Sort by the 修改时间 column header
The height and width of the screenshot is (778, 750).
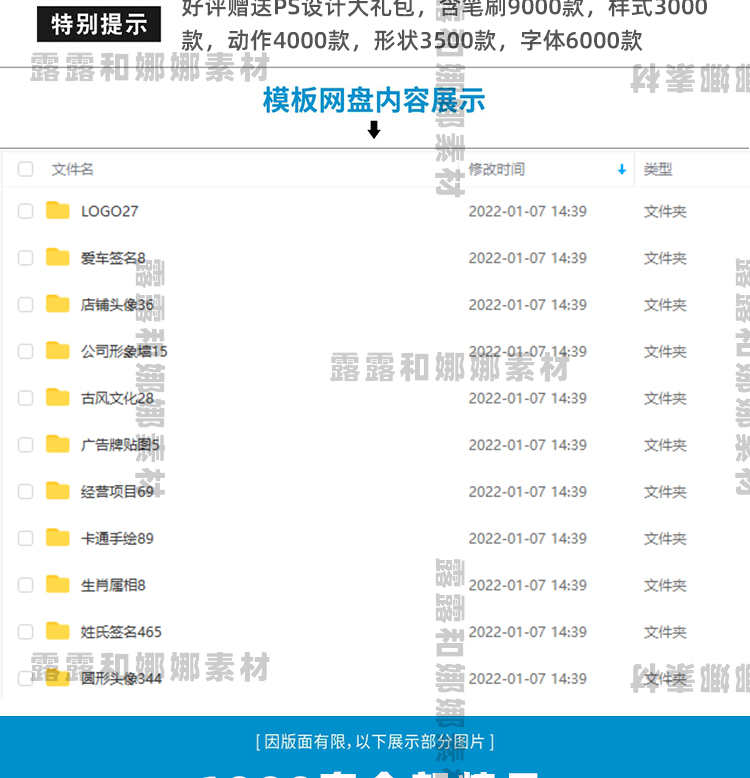tap(497, 169)
